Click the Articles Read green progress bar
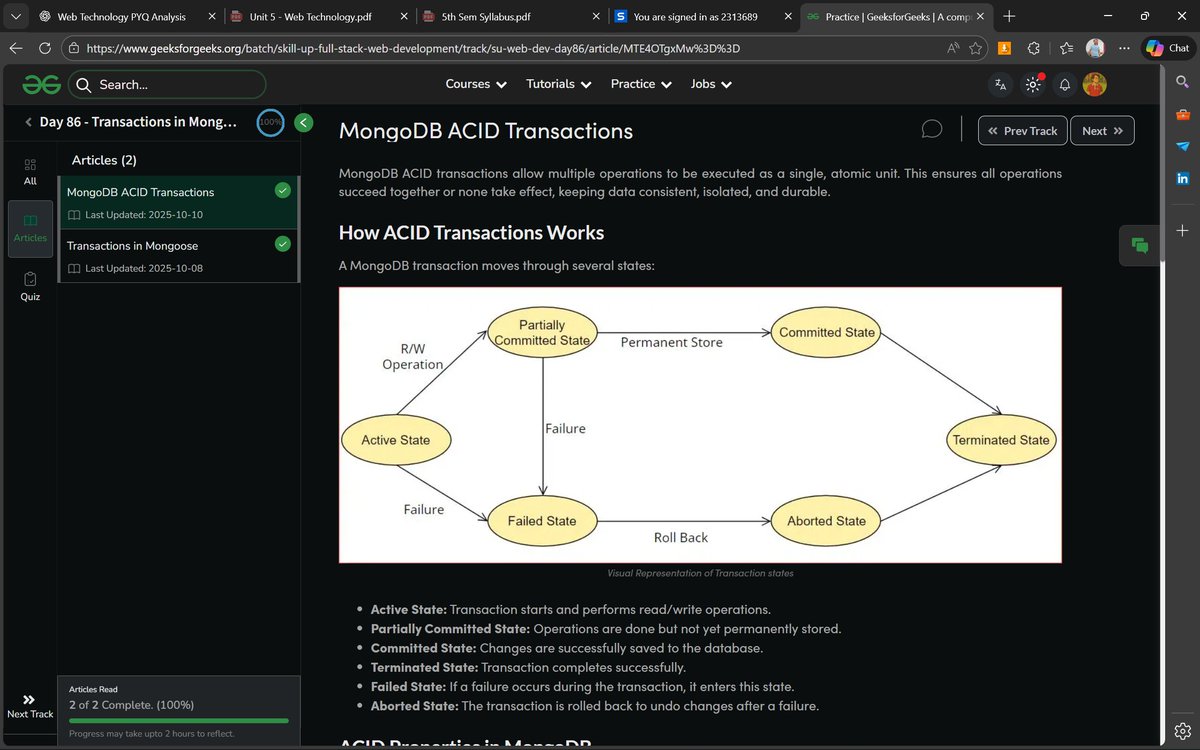This screenshot has height=750, width=1200. [179, 720]
